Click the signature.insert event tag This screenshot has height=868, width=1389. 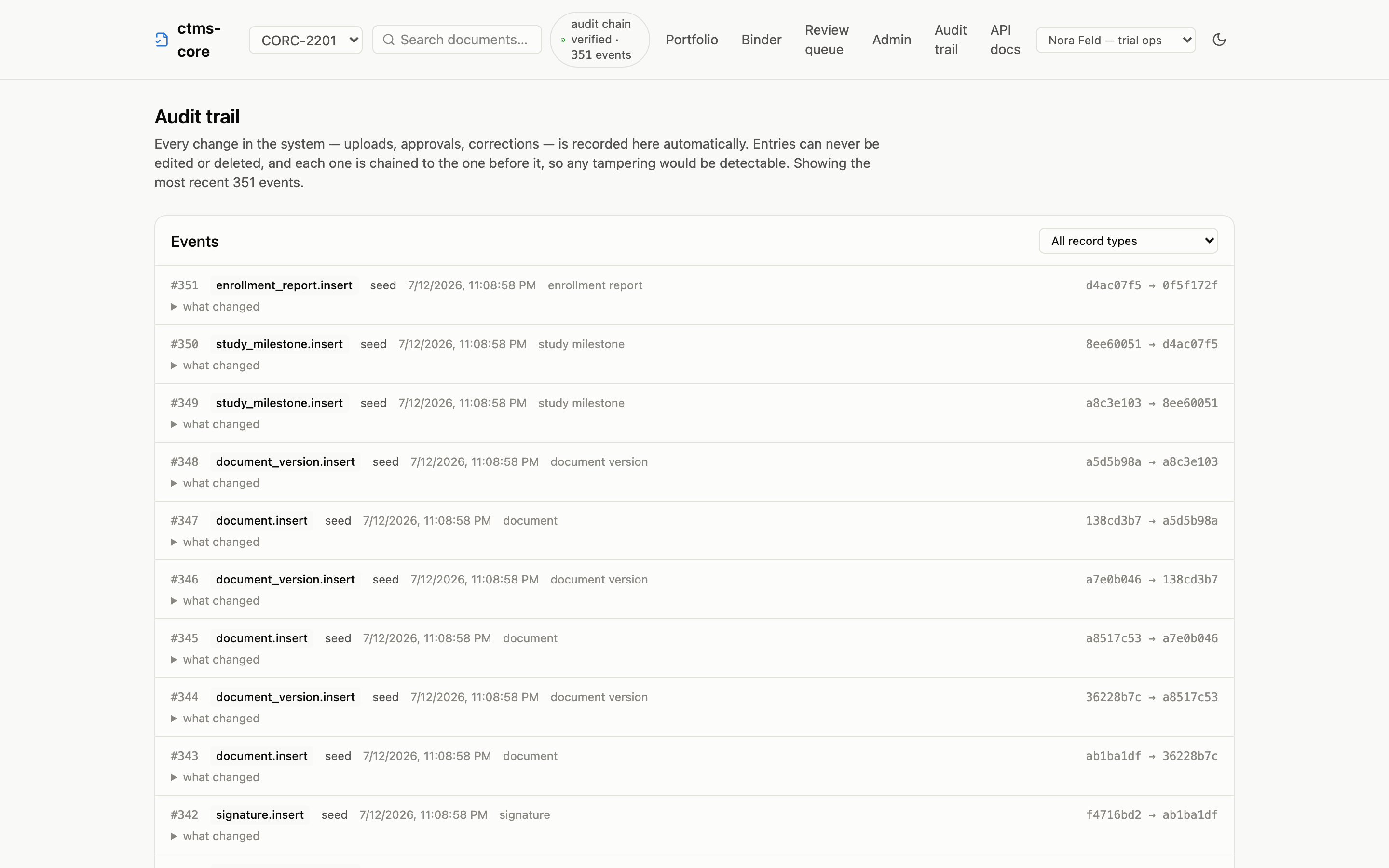260,815
